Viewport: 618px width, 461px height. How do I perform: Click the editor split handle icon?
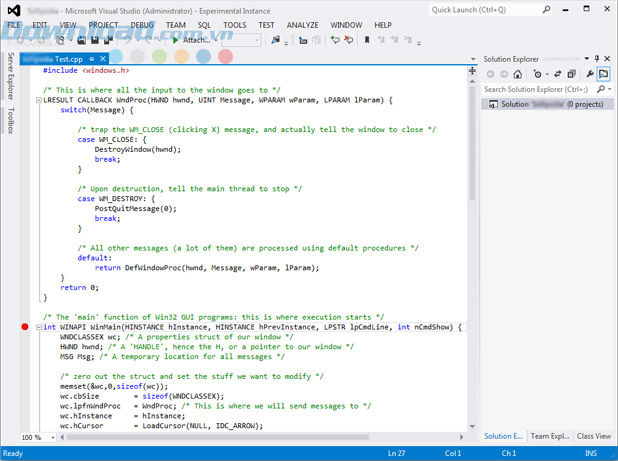472,71
